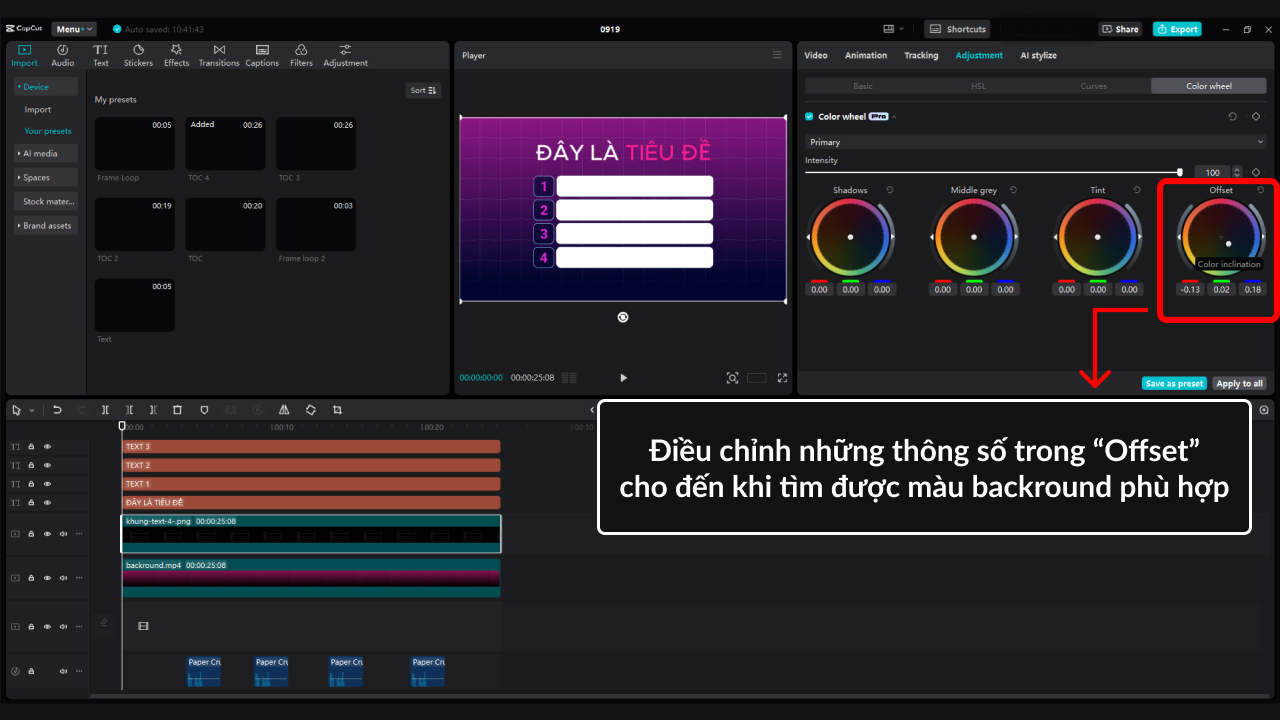The width and height of the screenshot is (1280, 720).
Task: Open the Player panel hamburger menu
Action: pos(777,55)
